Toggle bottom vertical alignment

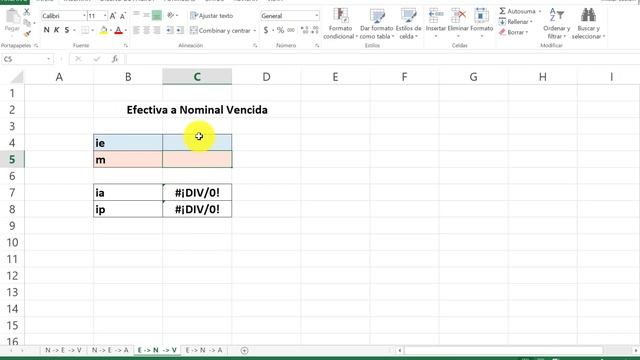click(x=157, y=16)
